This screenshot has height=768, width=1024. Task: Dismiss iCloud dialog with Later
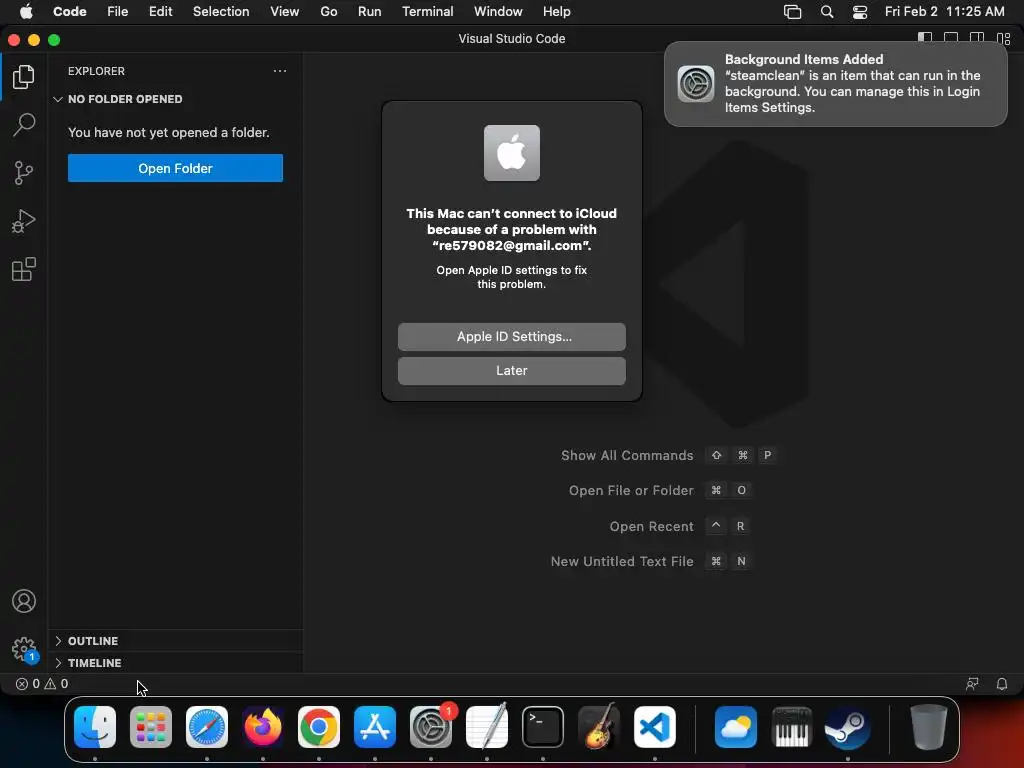511,371
